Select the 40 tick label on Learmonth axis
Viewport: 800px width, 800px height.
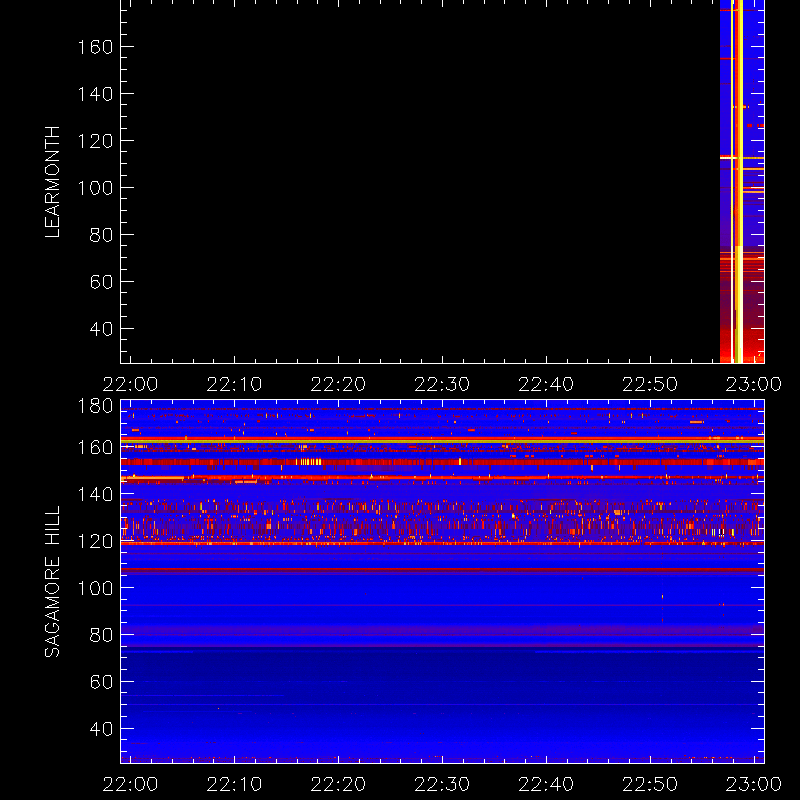[101, 329]
